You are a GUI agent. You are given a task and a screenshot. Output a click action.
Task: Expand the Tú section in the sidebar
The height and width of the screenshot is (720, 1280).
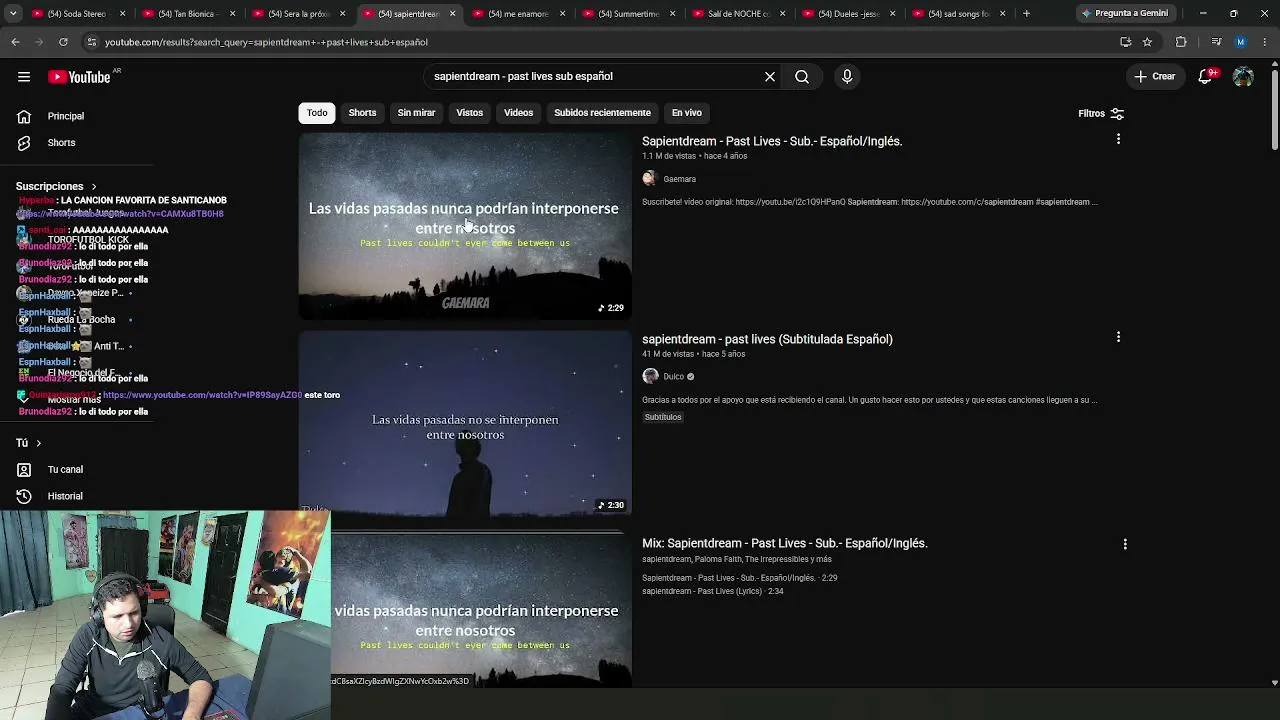coord(29,443)
